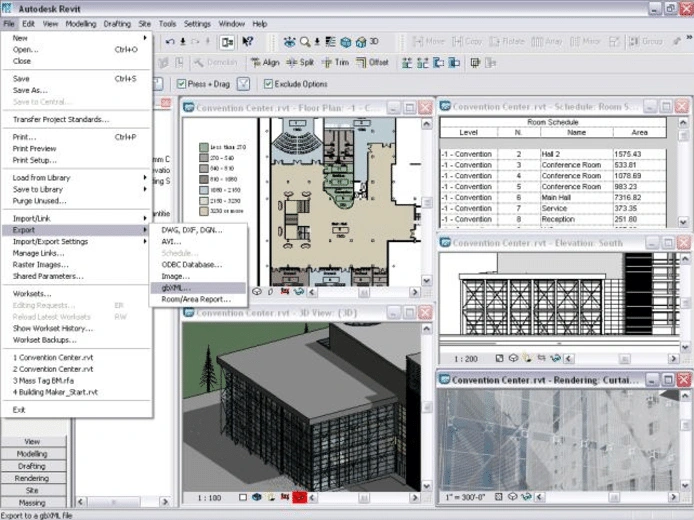
Task: Click the Demolish hammer tool
Action: 216,62
